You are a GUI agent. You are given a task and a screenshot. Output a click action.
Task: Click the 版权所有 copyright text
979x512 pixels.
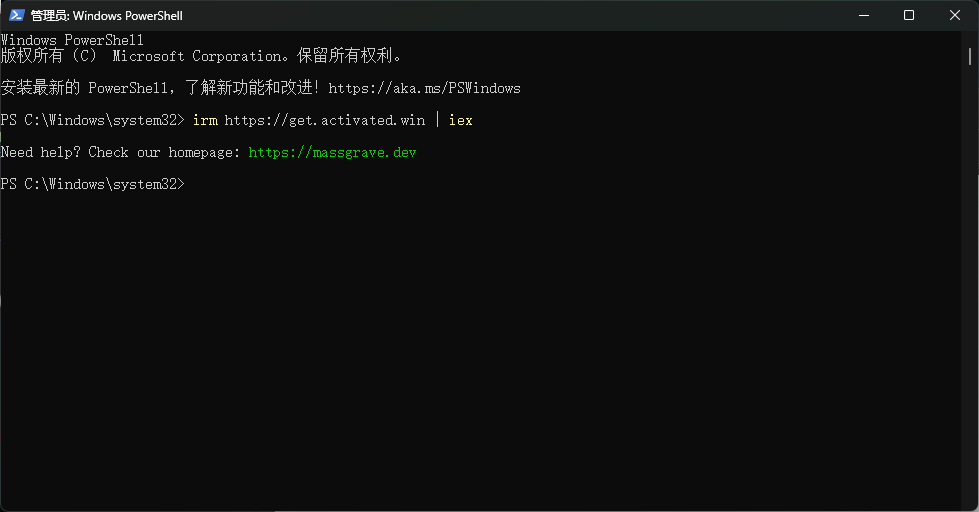(32, 56)
